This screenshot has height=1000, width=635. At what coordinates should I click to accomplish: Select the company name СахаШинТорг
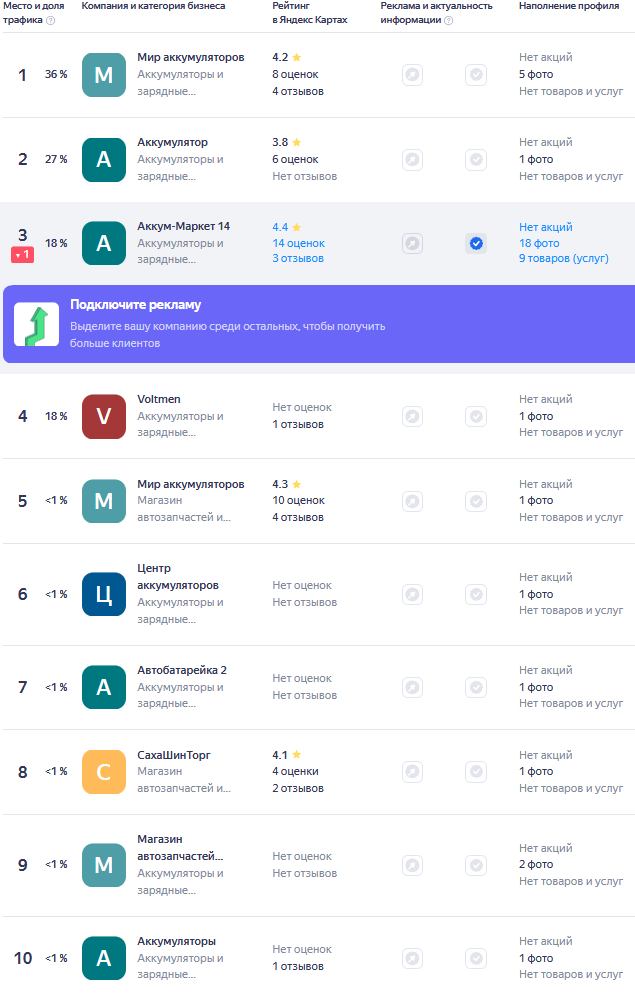pyautogui.click(x=174, y=755)
